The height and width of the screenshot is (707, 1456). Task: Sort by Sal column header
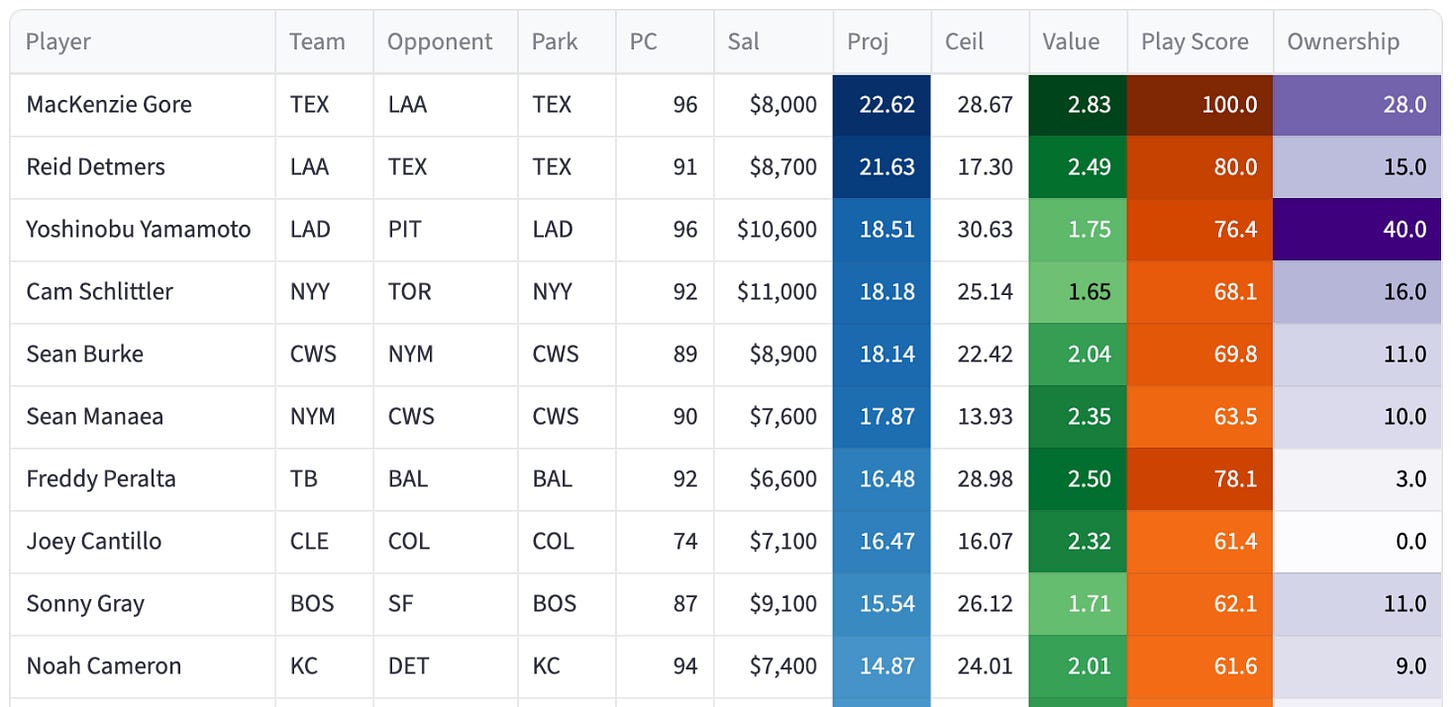(x=773, y=42)
